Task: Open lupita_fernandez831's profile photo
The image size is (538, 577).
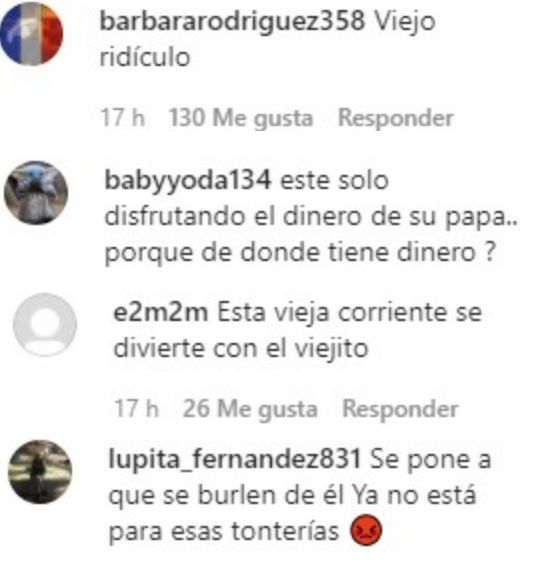Action: click(40, 471)
